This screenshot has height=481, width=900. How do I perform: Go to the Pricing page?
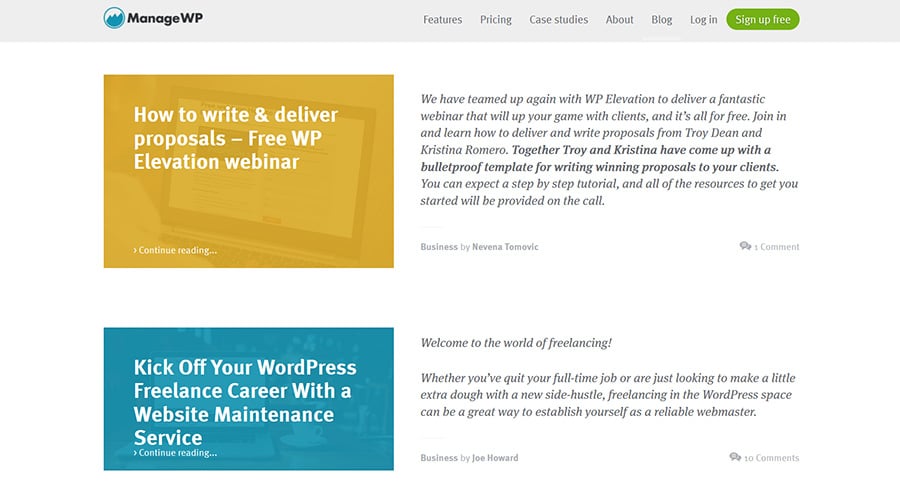495,20
